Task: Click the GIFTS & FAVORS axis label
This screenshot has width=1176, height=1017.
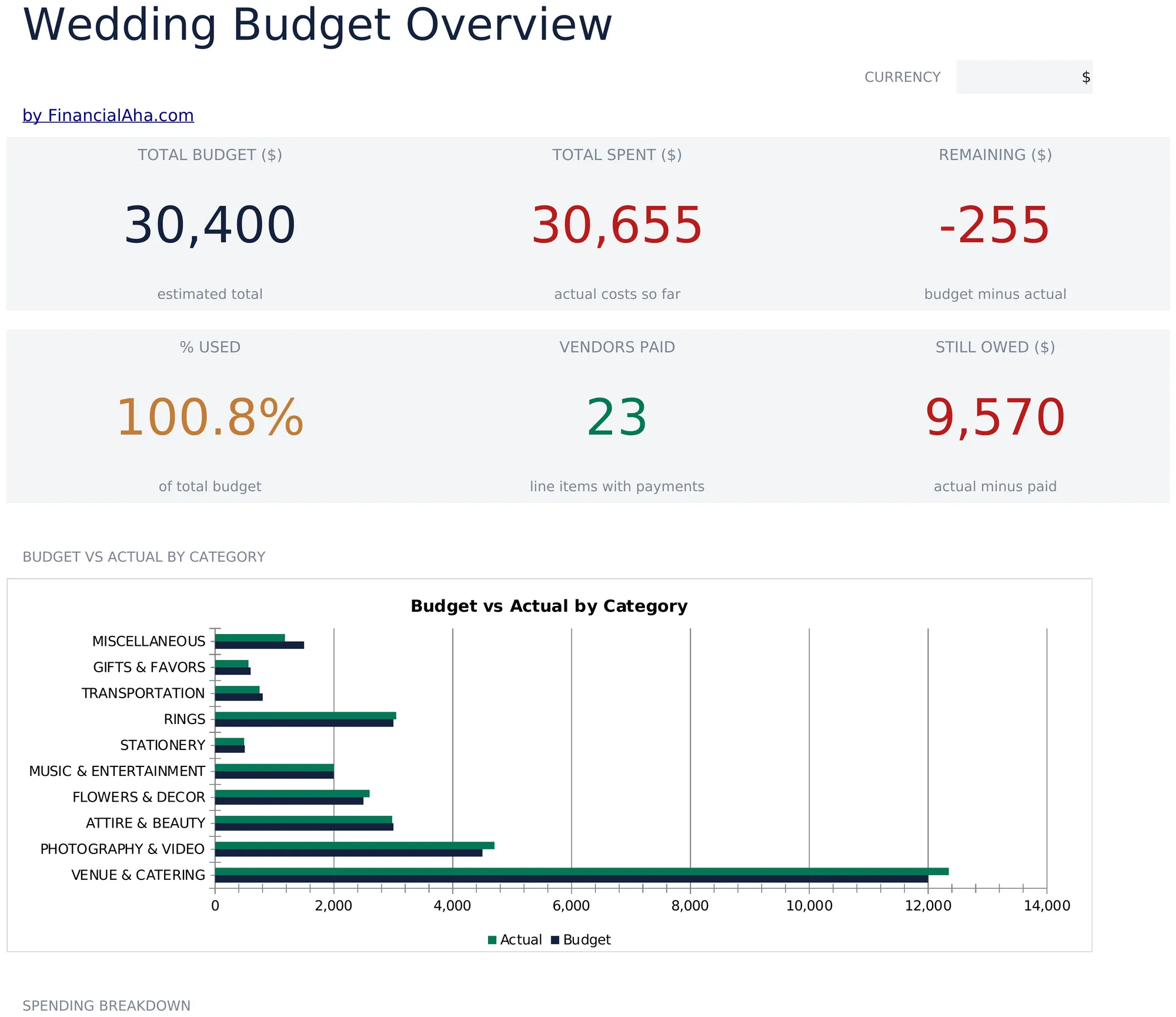Action: (149, 667)
